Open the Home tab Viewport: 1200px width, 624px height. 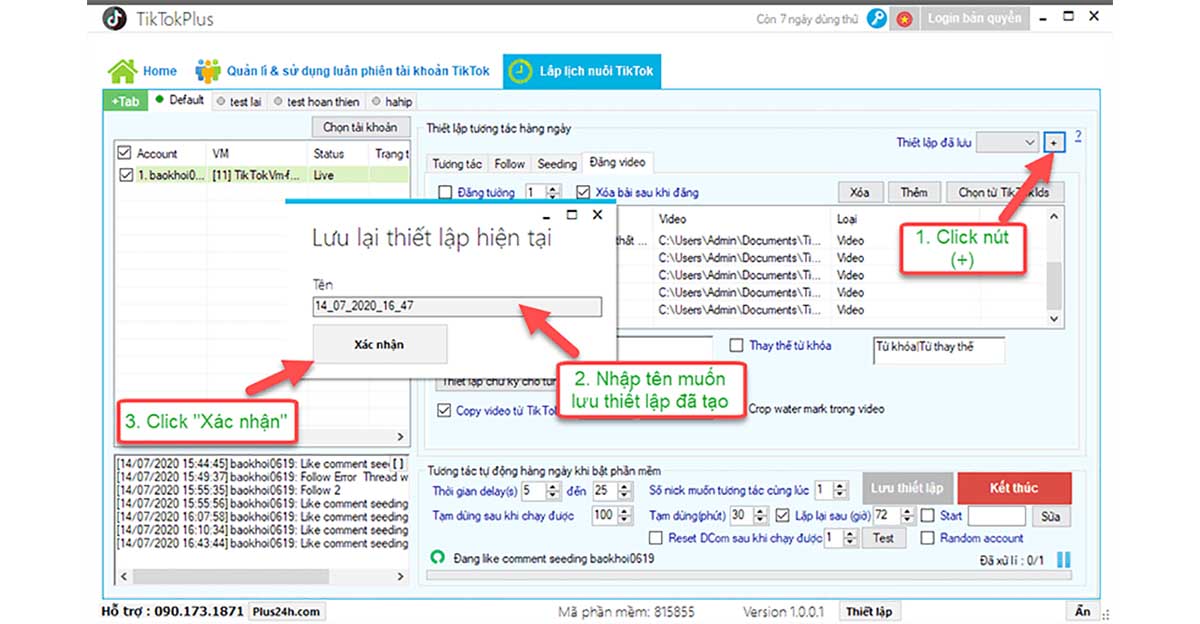click(x=143, y=71)
